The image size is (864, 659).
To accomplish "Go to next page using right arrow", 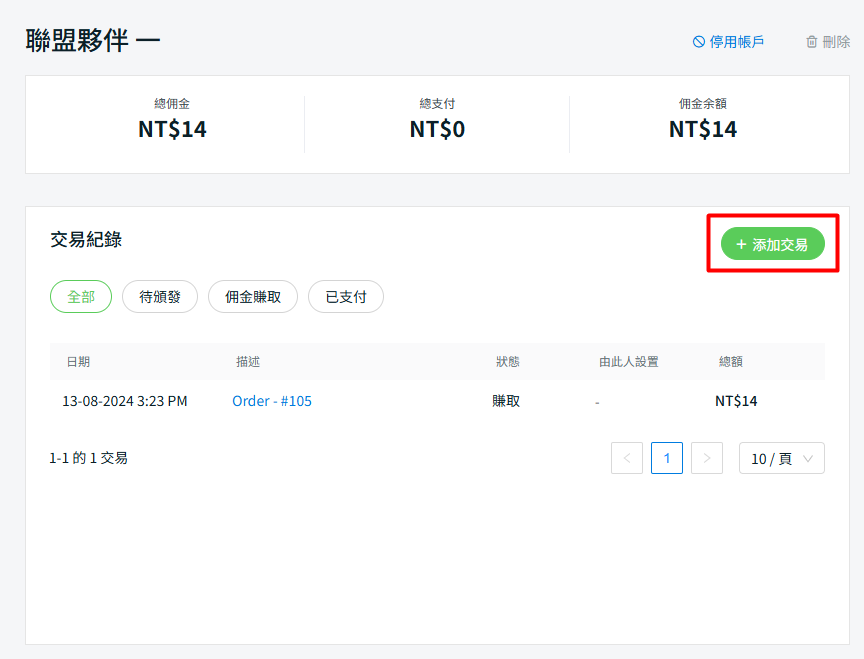I will [x=707, y=458].
